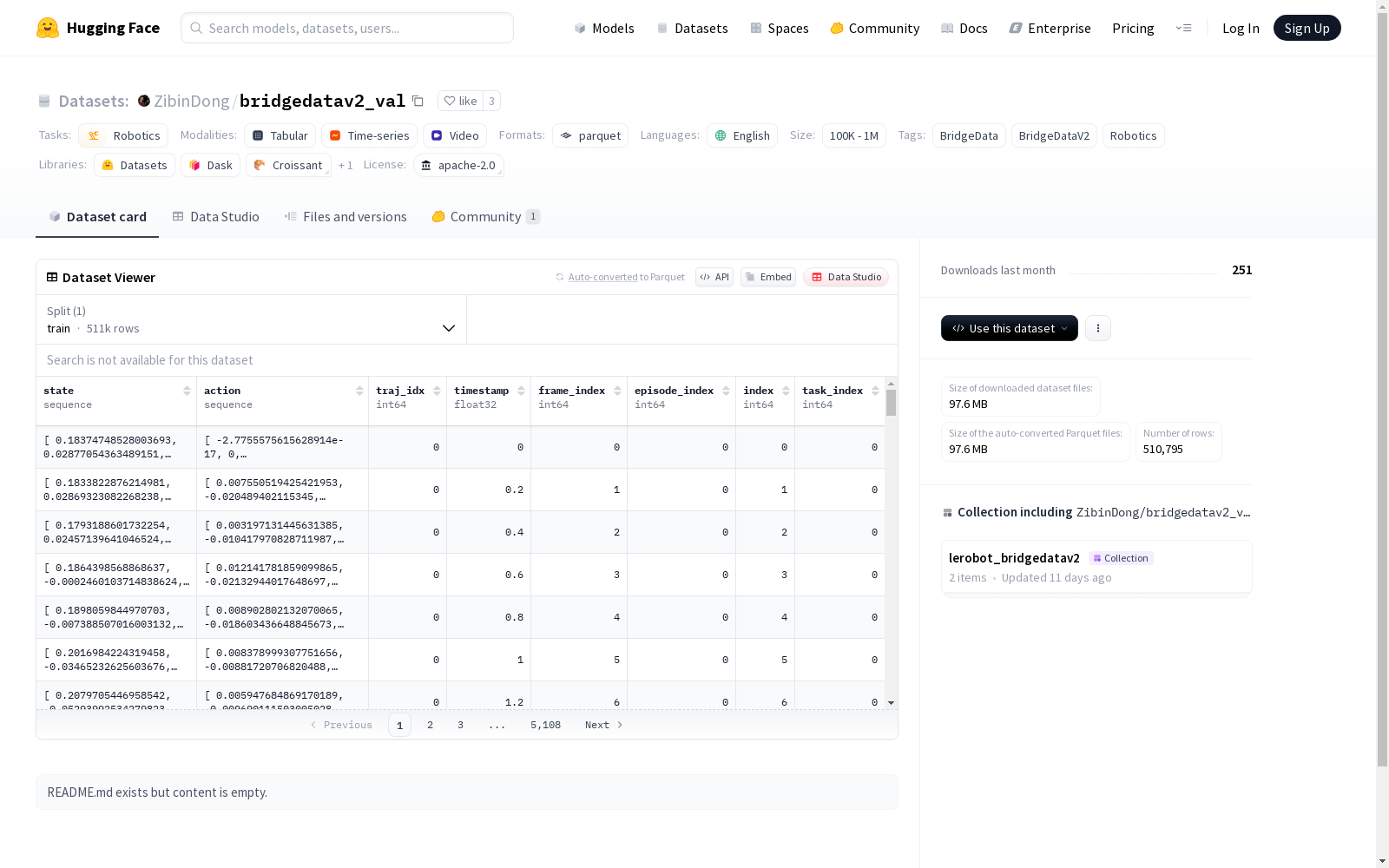This screenshot has height=868, width=1389.
Task: Sort the state column
Action: point(187,391)
